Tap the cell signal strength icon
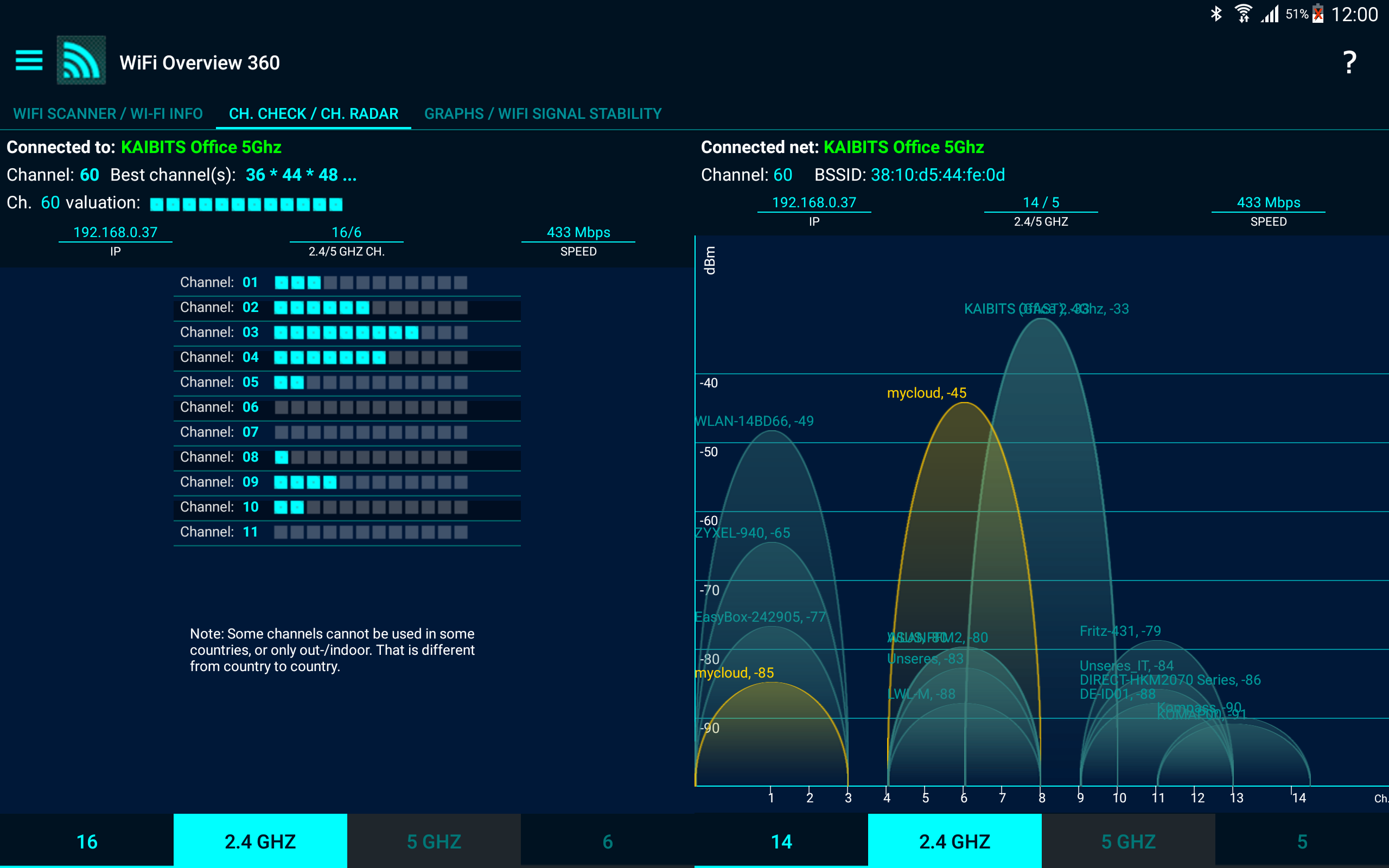Image resolution: width=1389 pixels, height=868 pixels. click(1270, 14)
